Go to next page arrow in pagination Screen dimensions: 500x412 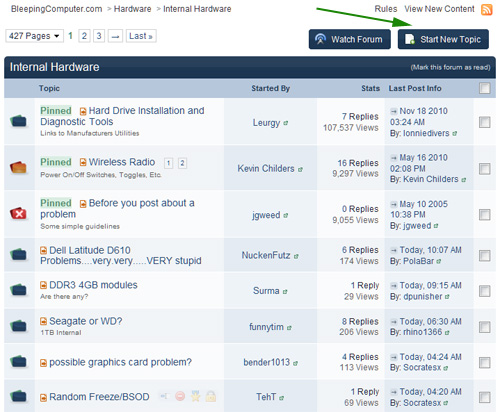pos(115,36)
